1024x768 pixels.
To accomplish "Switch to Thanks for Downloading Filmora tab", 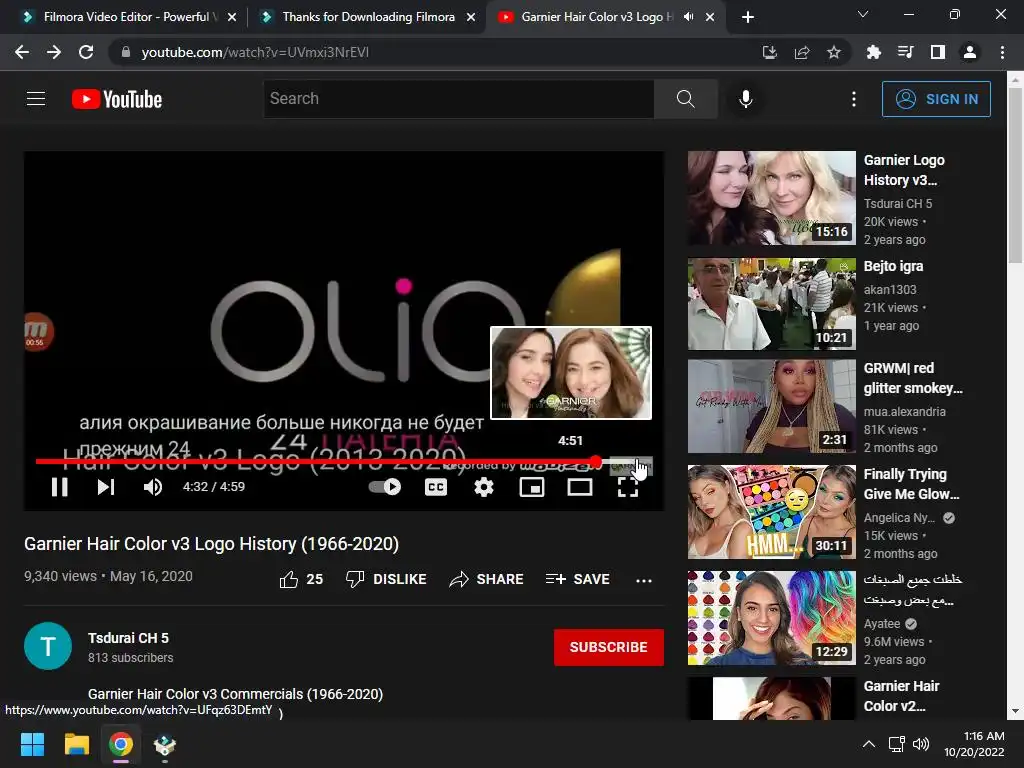I will pos(368,17).
